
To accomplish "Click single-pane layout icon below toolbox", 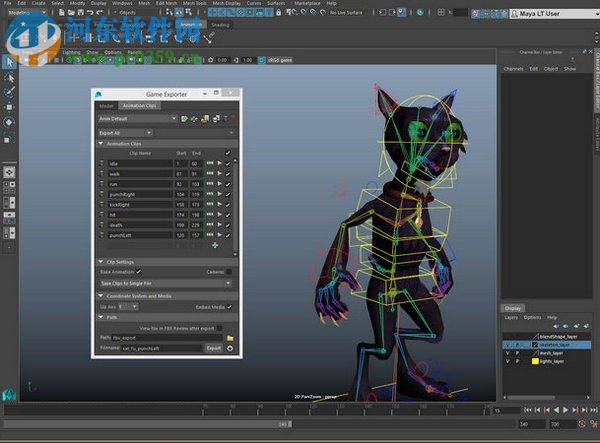I will 10,173.
